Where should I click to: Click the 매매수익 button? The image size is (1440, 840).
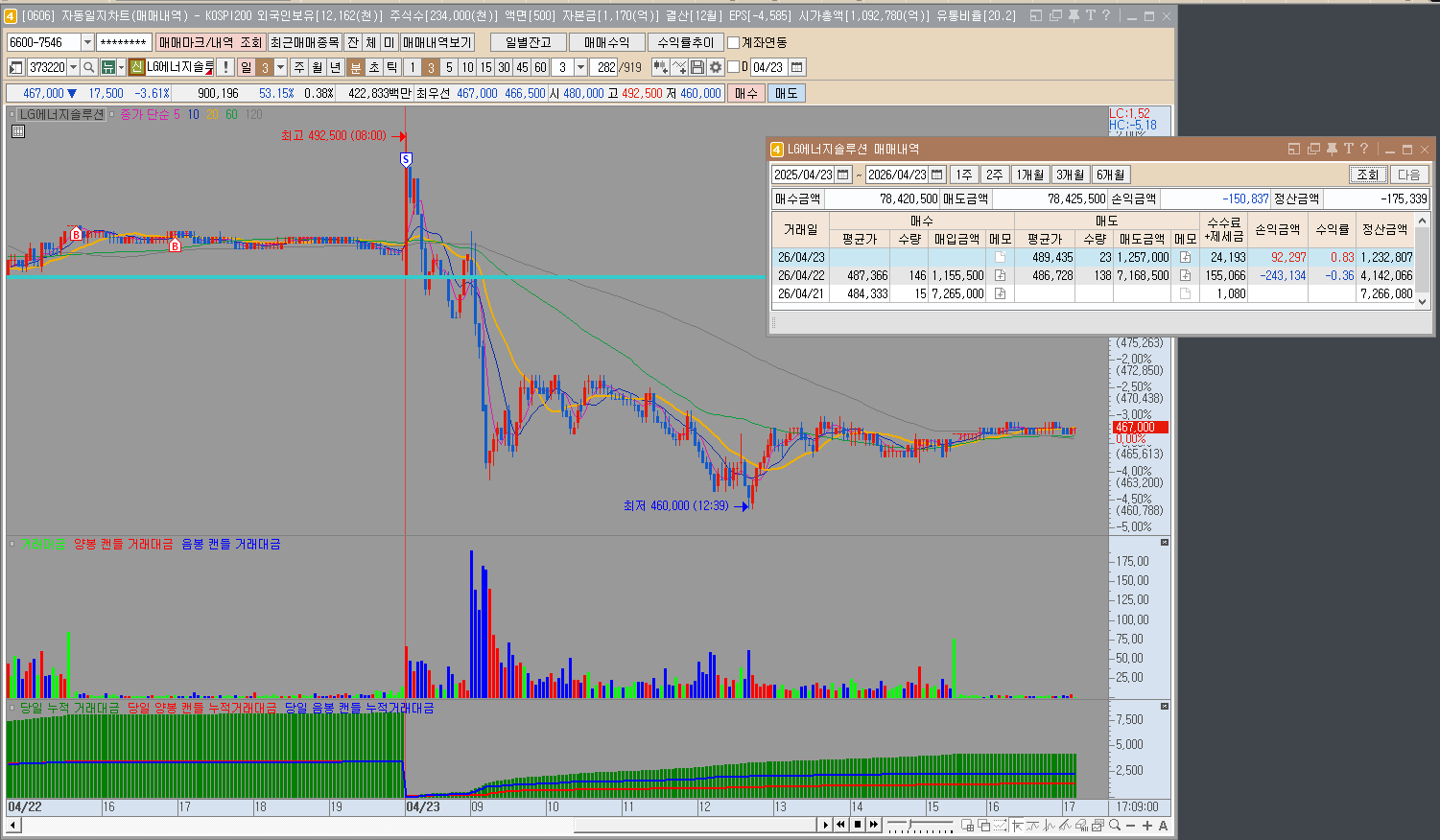pyautogui.click(x=607, y=42)
